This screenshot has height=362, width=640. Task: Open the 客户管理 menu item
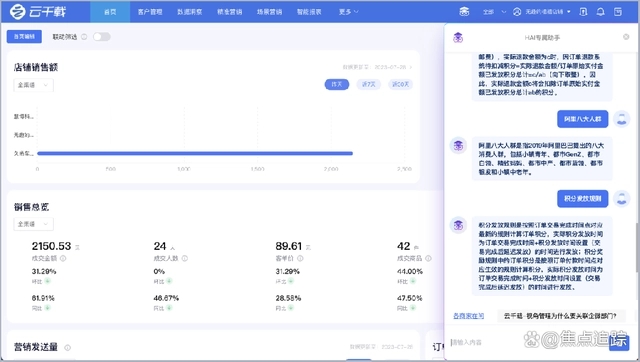click(x=150, y=12)
